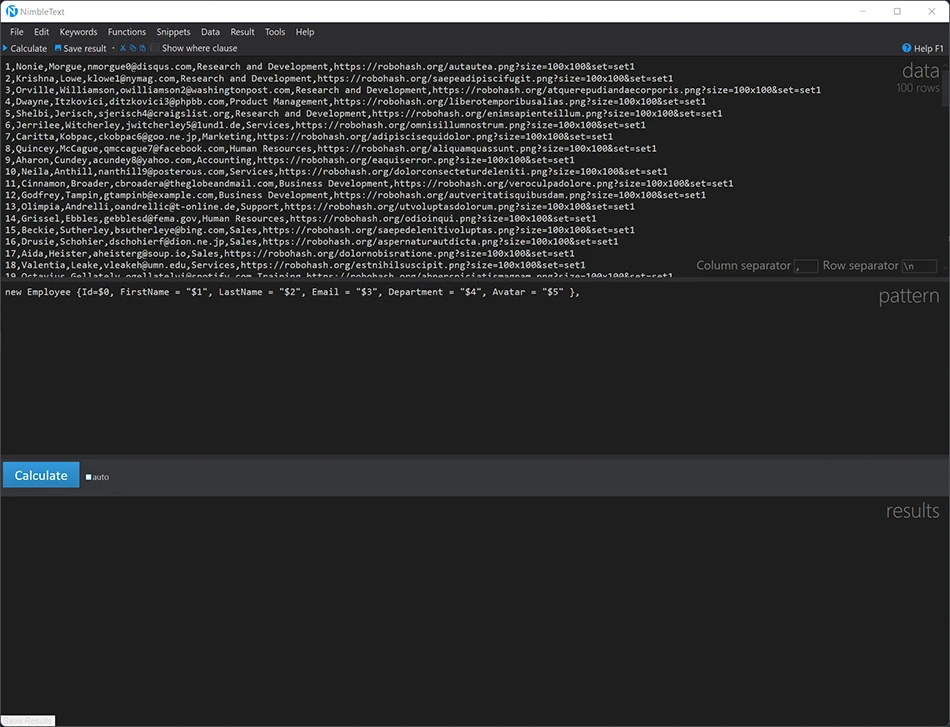
Task: Toggle the Show where clause checkbox
Action: coord(156,48)
